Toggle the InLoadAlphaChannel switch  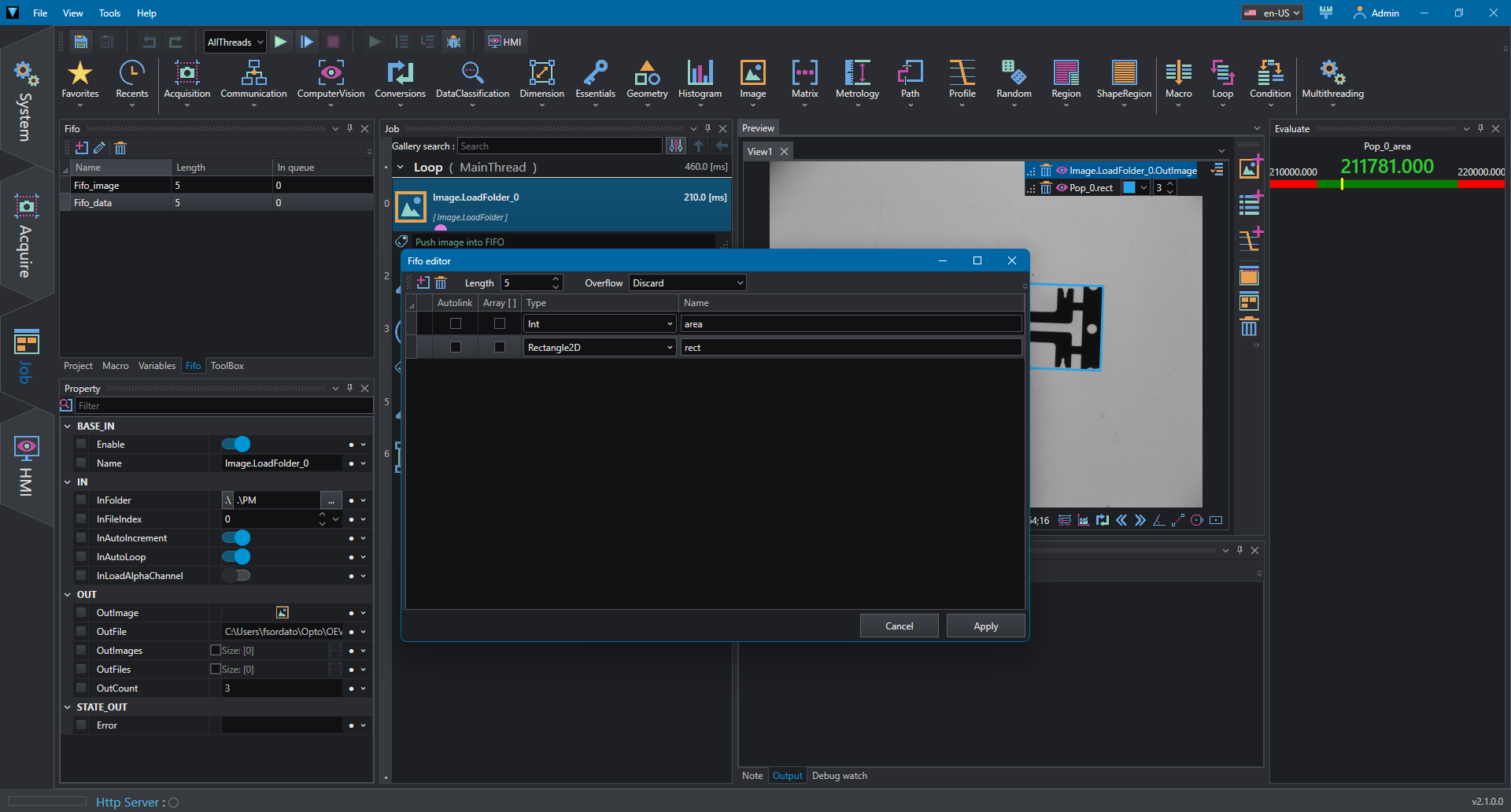(236, 576)
